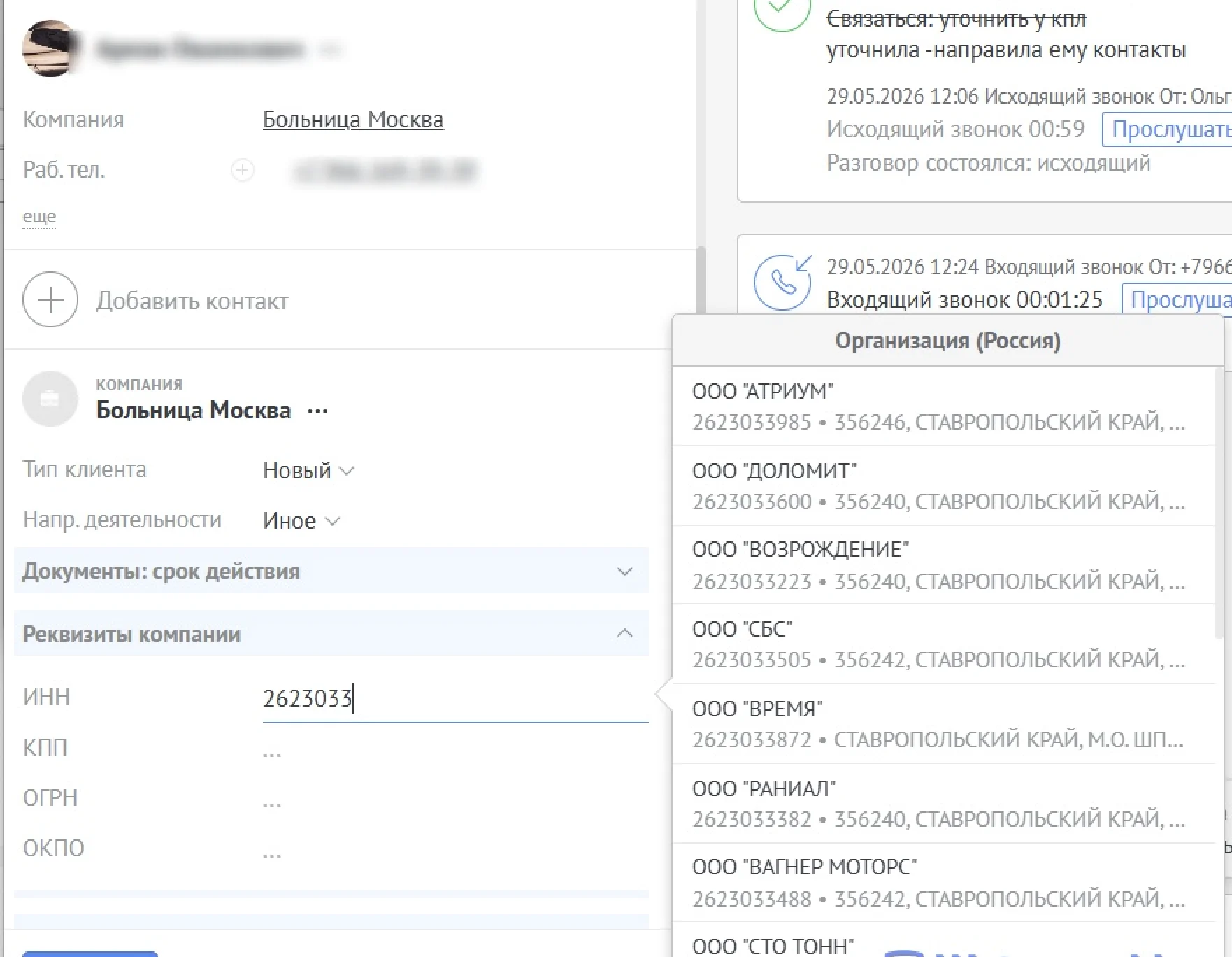Open the dropdown arrow beside contact name

331,50
